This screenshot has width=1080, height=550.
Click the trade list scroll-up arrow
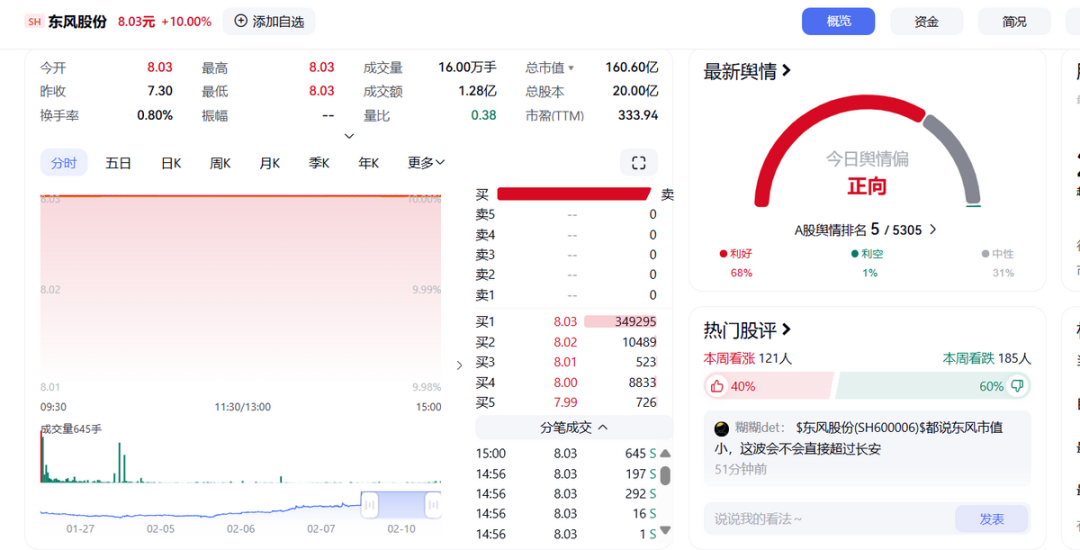pos(665,454)
